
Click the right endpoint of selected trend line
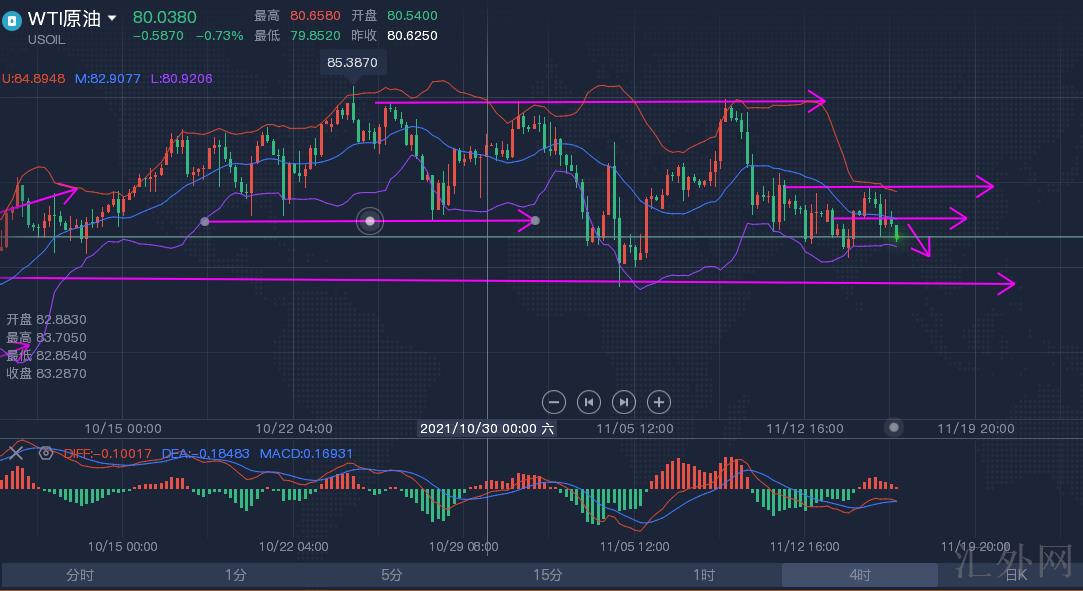[536, 220]
